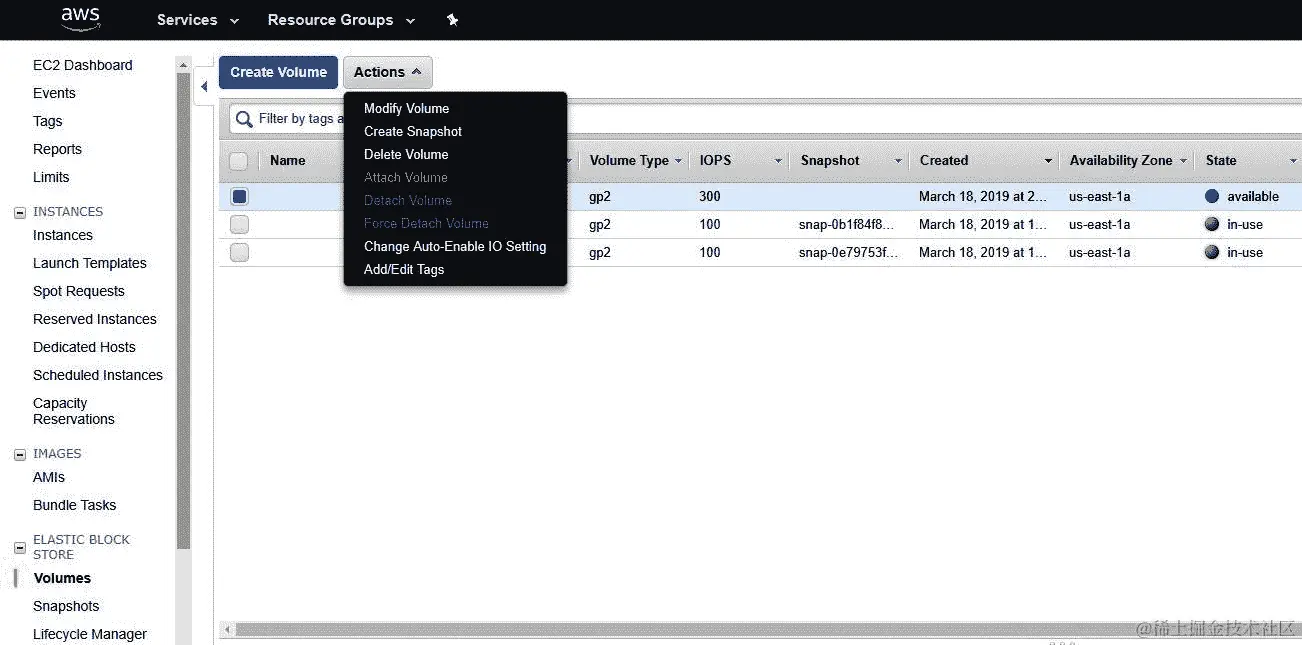Click the sidebar vertical scrollbar
1302x645 pixels.
click(x=183, y=310)
